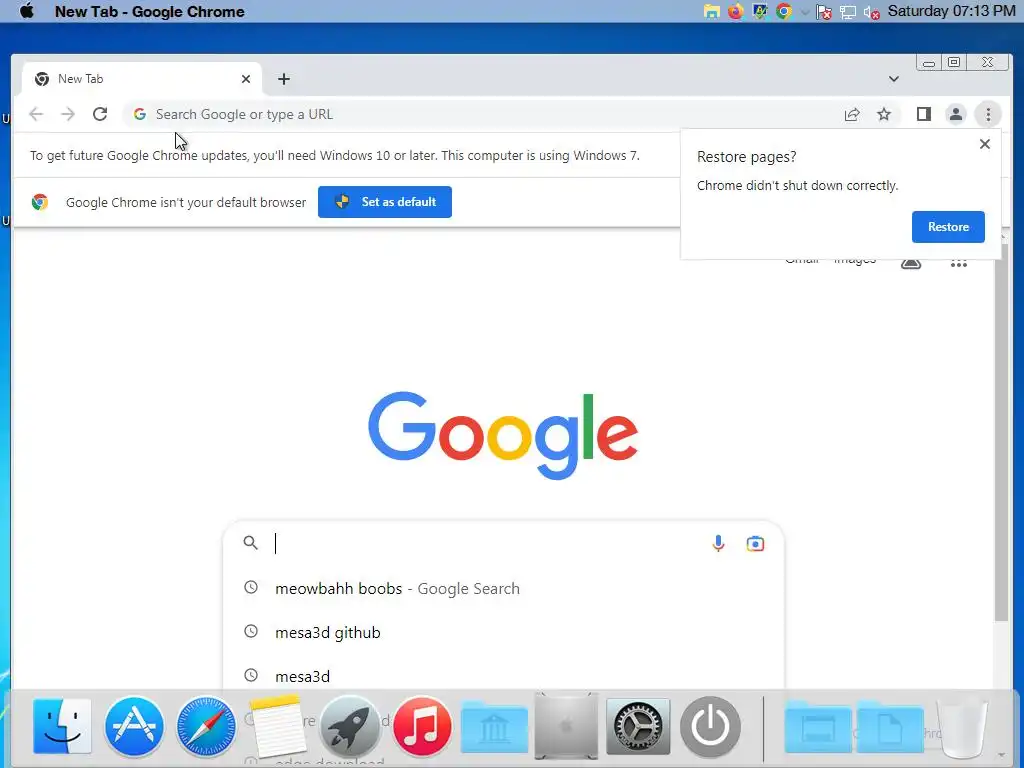This screenshot has width=1024, height=768.
Task: Open the documents folder dock icon
Action: tap(889, 728)
